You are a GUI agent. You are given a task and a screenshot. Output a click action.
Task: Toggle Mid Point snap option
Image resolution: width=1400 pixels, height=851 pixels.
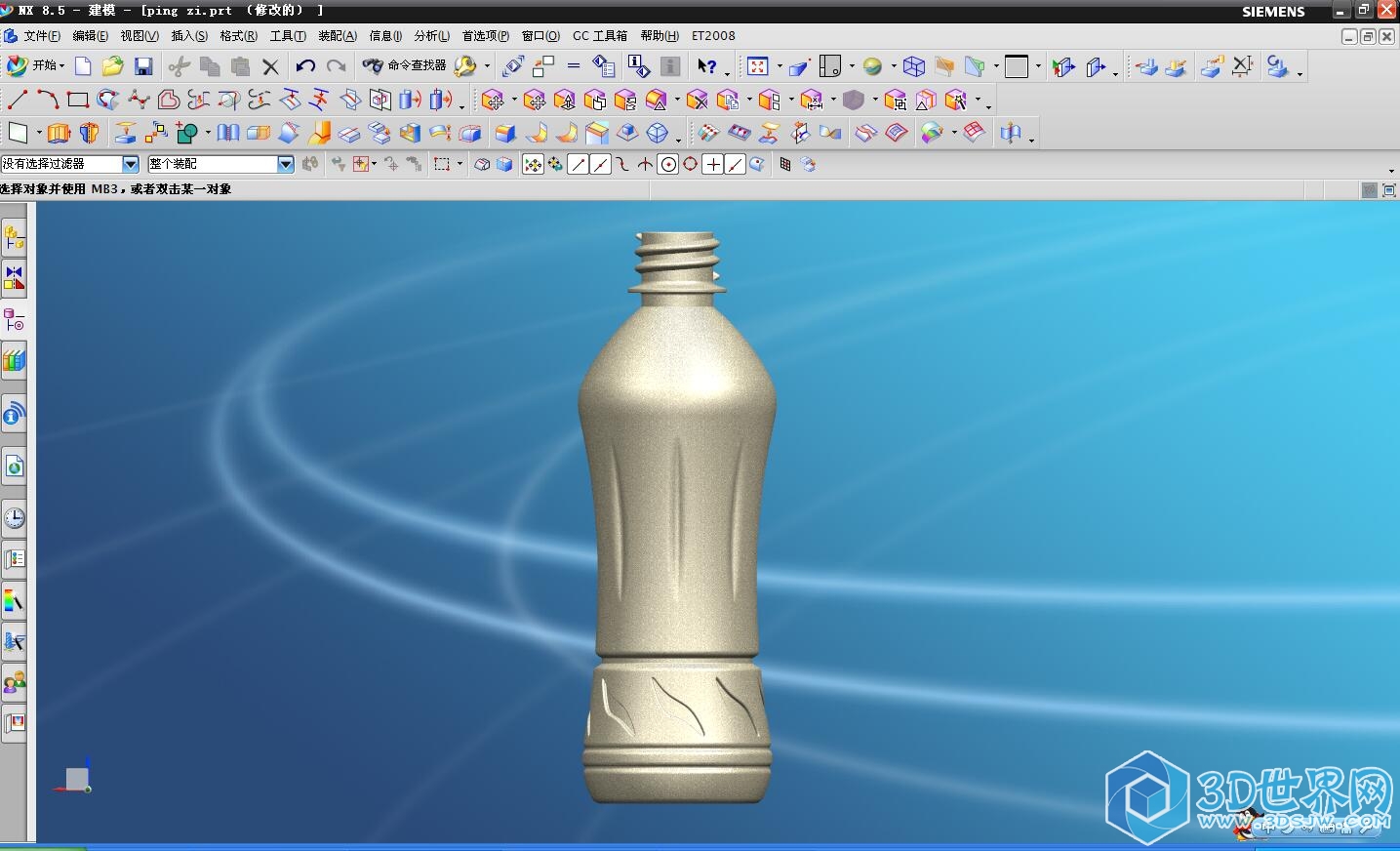click(x=600, y=165)
